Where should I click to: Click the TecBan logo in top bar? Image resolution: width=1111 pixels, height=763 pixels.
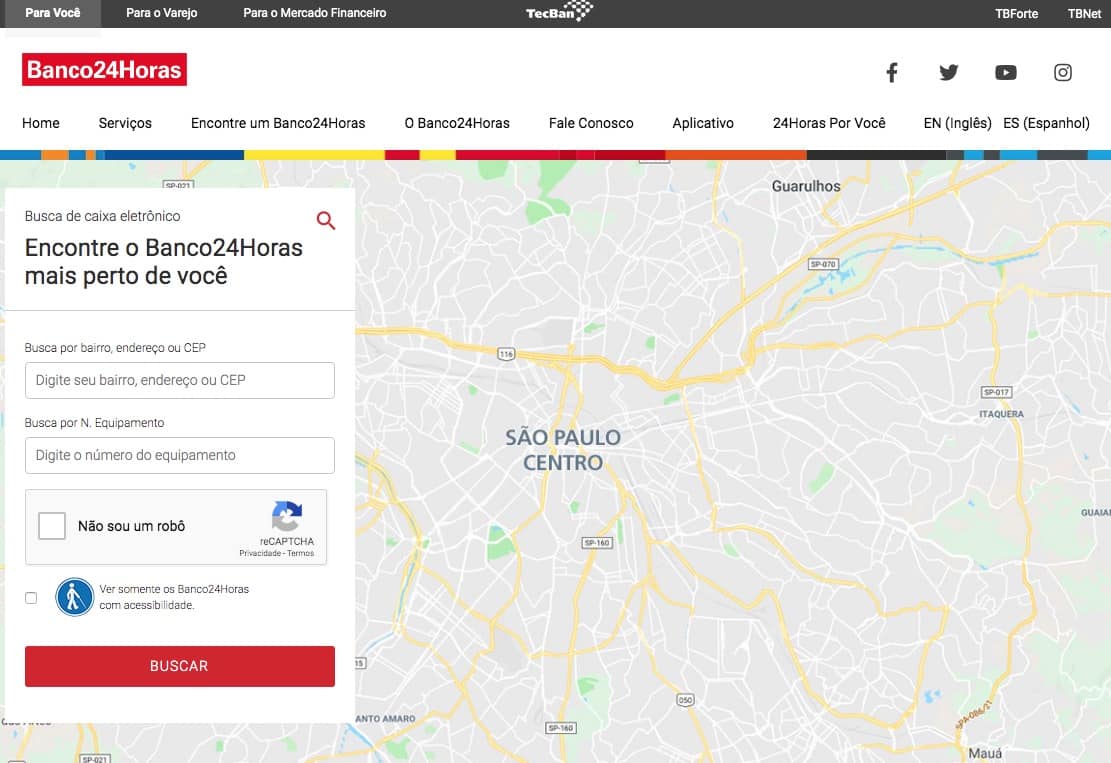coord(559,11)
